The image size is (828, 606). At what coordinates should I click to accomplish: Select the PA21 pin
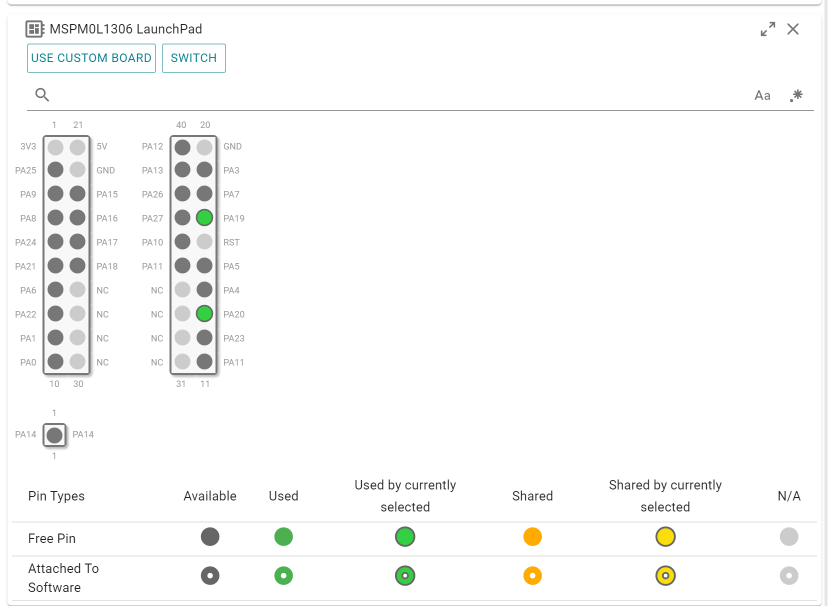click(x=55, y=266)
